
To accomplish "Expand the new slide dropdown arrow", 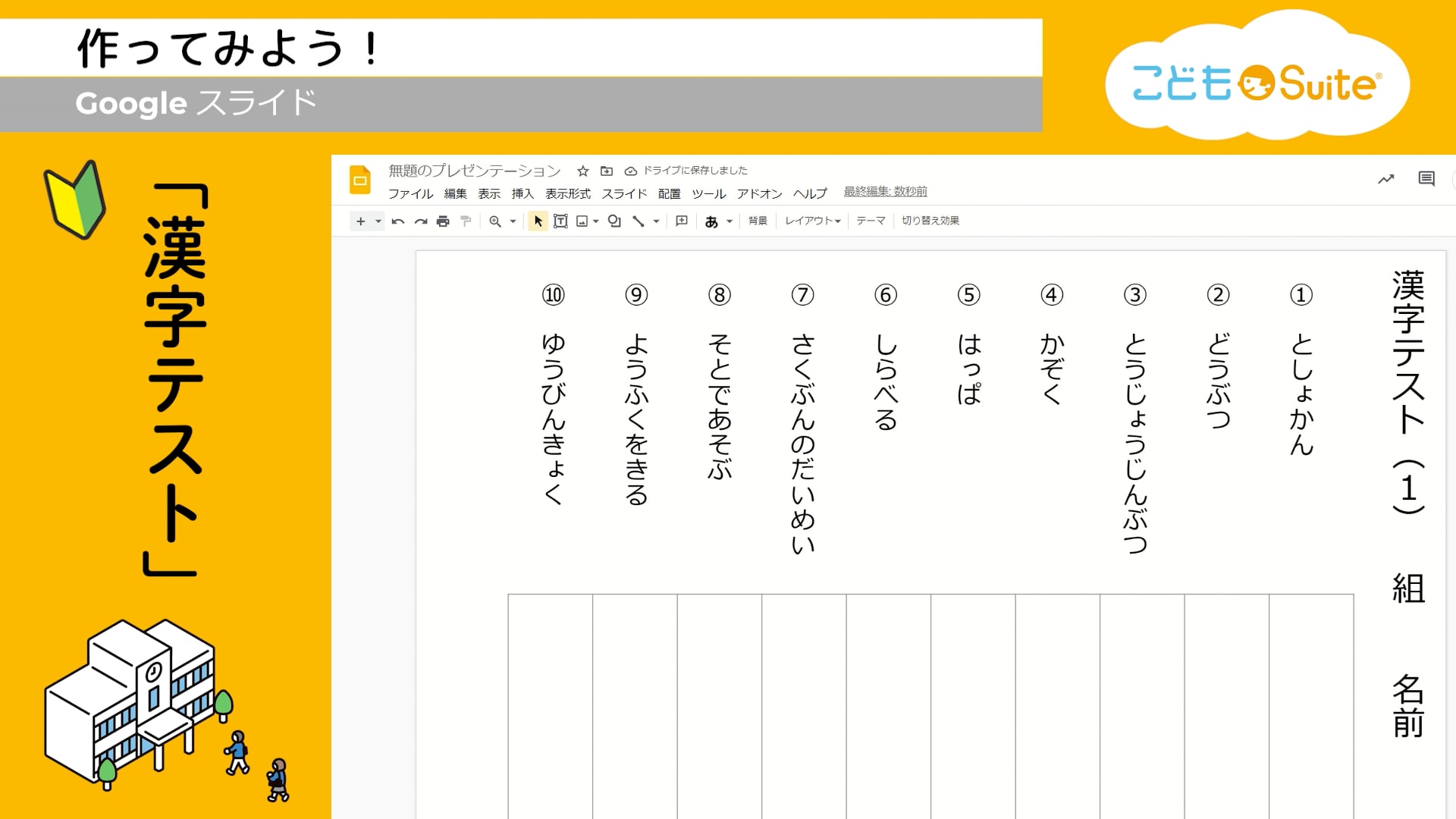I will coord(378,221).
